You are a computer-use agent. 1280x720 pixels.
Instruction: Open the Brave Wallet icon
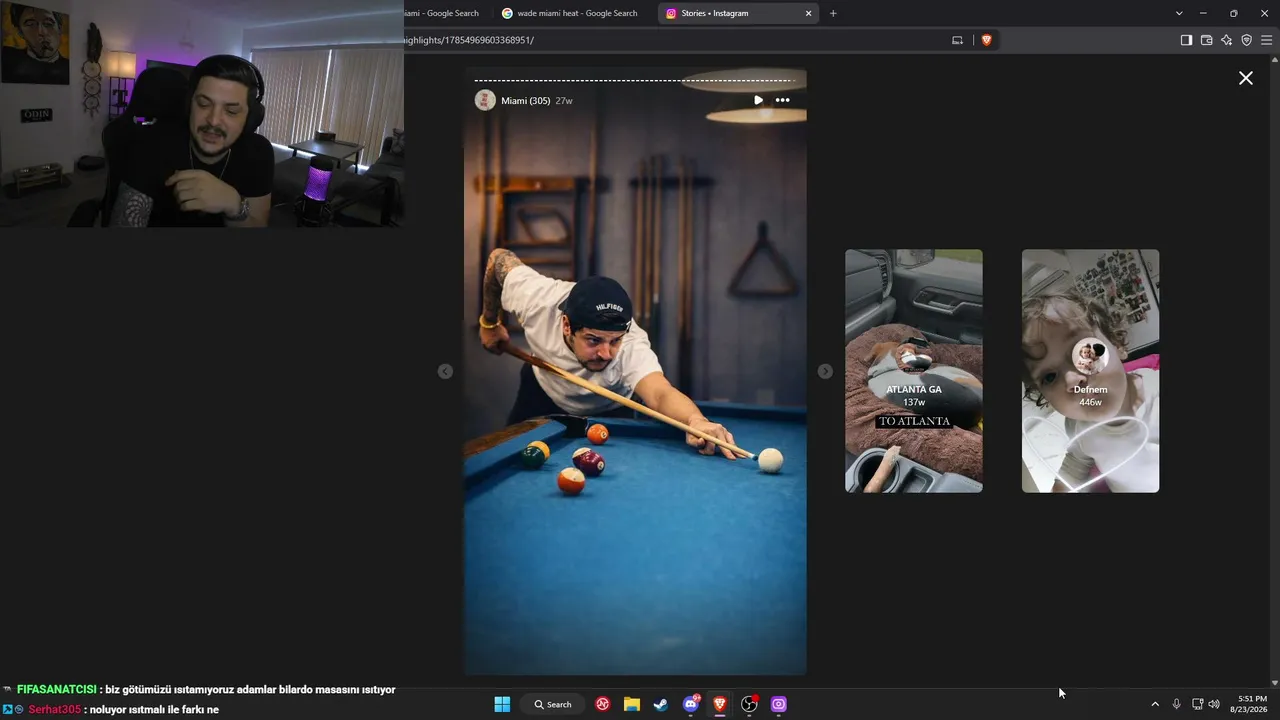(1206, 40)
